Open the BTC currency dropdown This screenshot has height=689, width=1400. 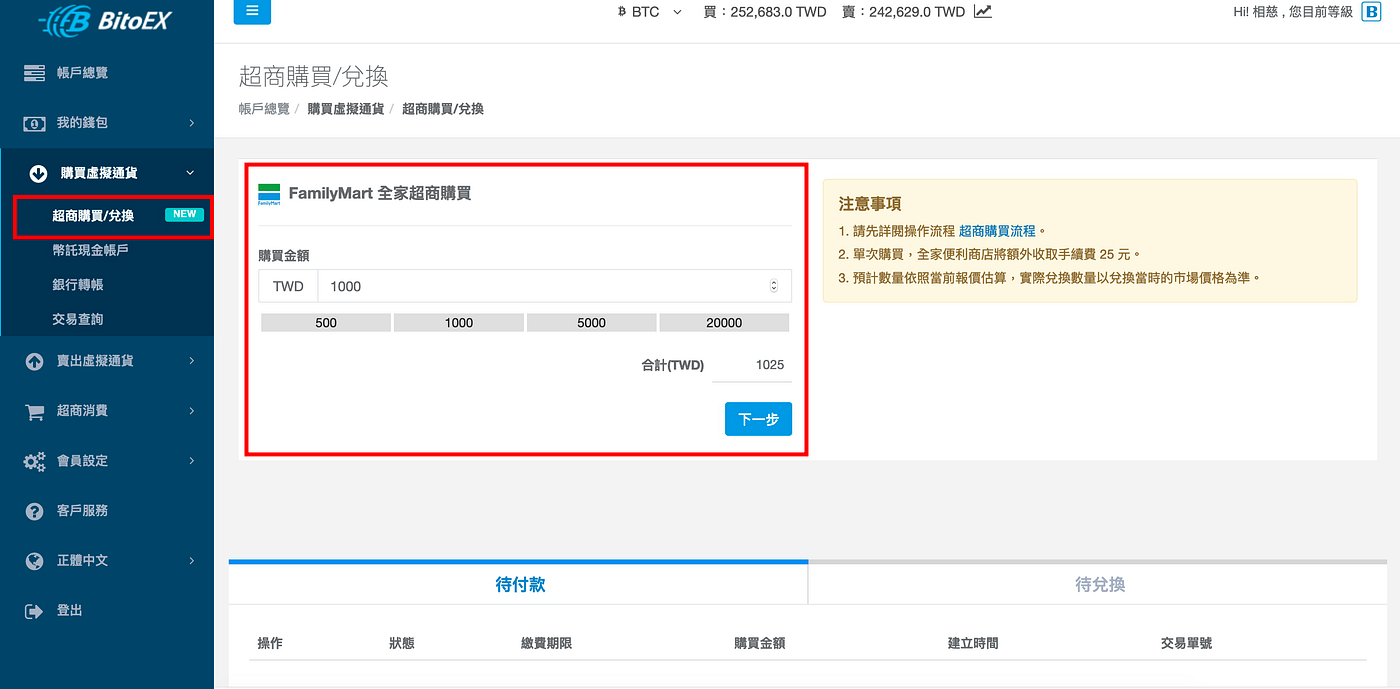pyautogui.click(x=650, y=12)
